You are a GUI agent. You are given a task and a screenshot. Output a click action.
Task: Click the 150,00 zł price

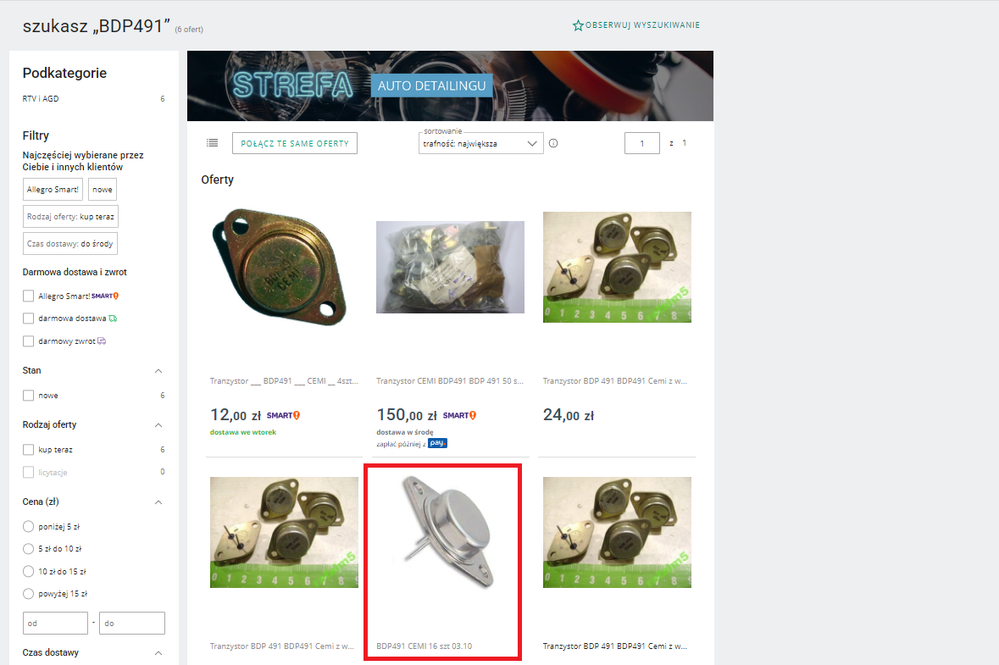(406, 415)
